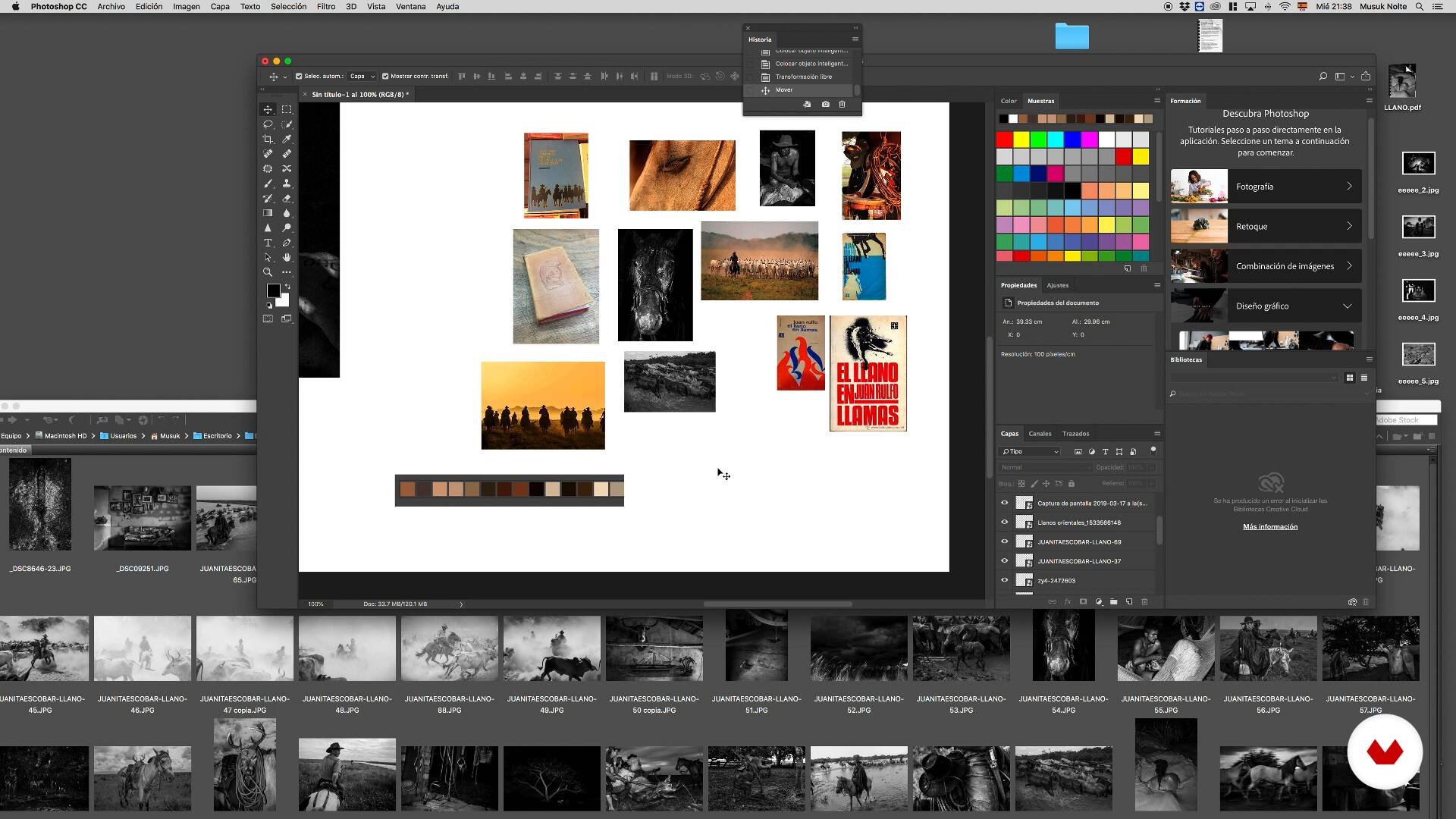This screenshot has width=1456, height=819.
Task: Select the Pen tool
Action: 287,243
